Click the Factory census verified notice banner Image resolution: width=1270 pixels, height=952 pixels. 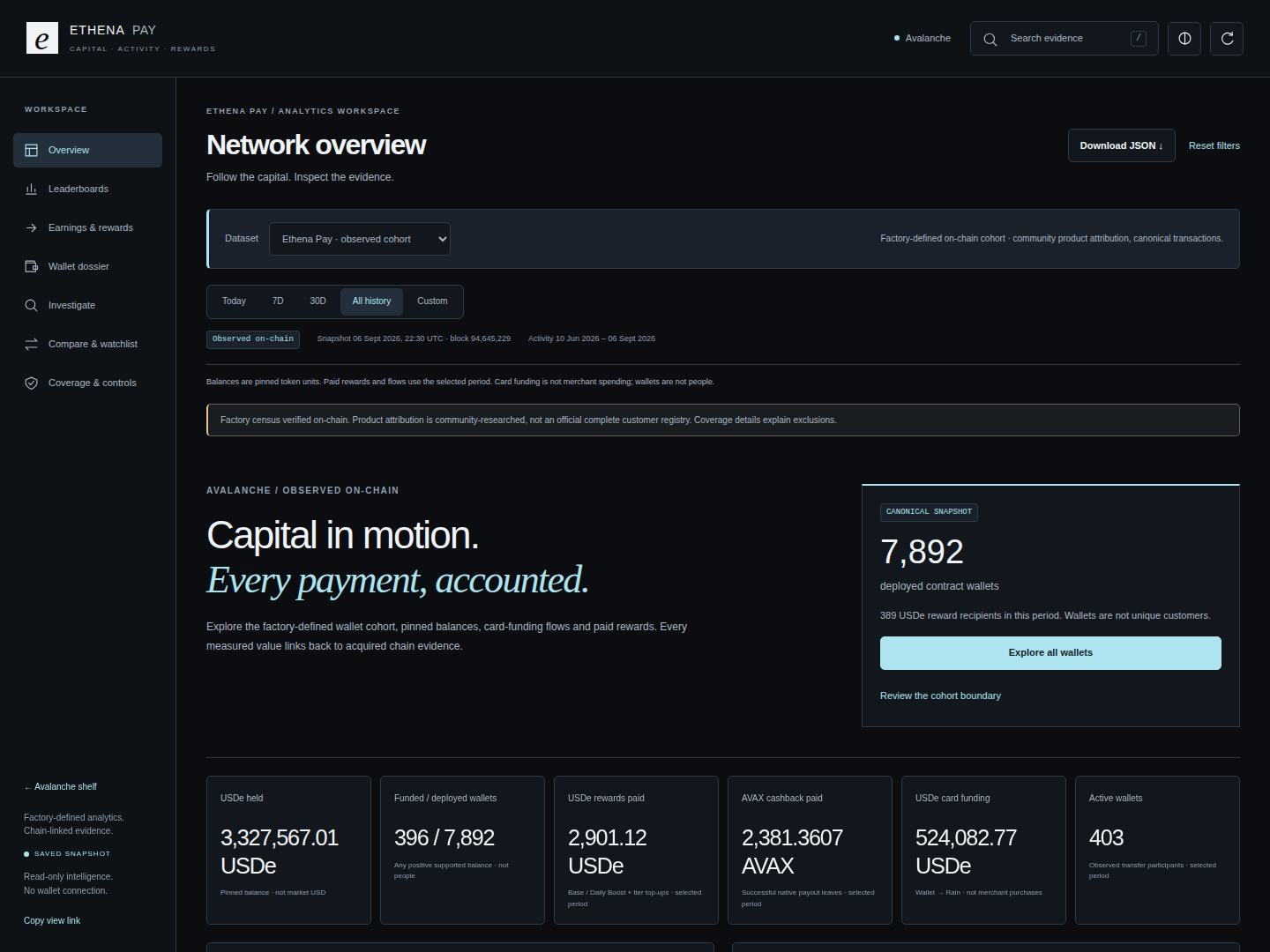pyautogui.click(x=723, y=420)
